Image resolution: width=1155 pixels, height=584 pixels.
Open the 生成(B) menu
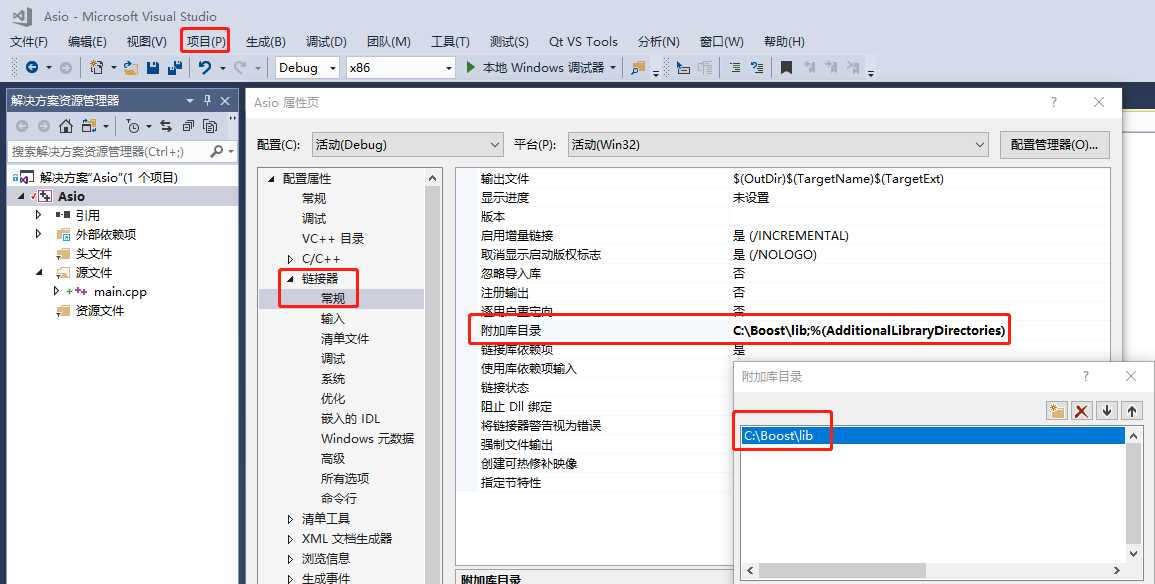coord(266,41)
